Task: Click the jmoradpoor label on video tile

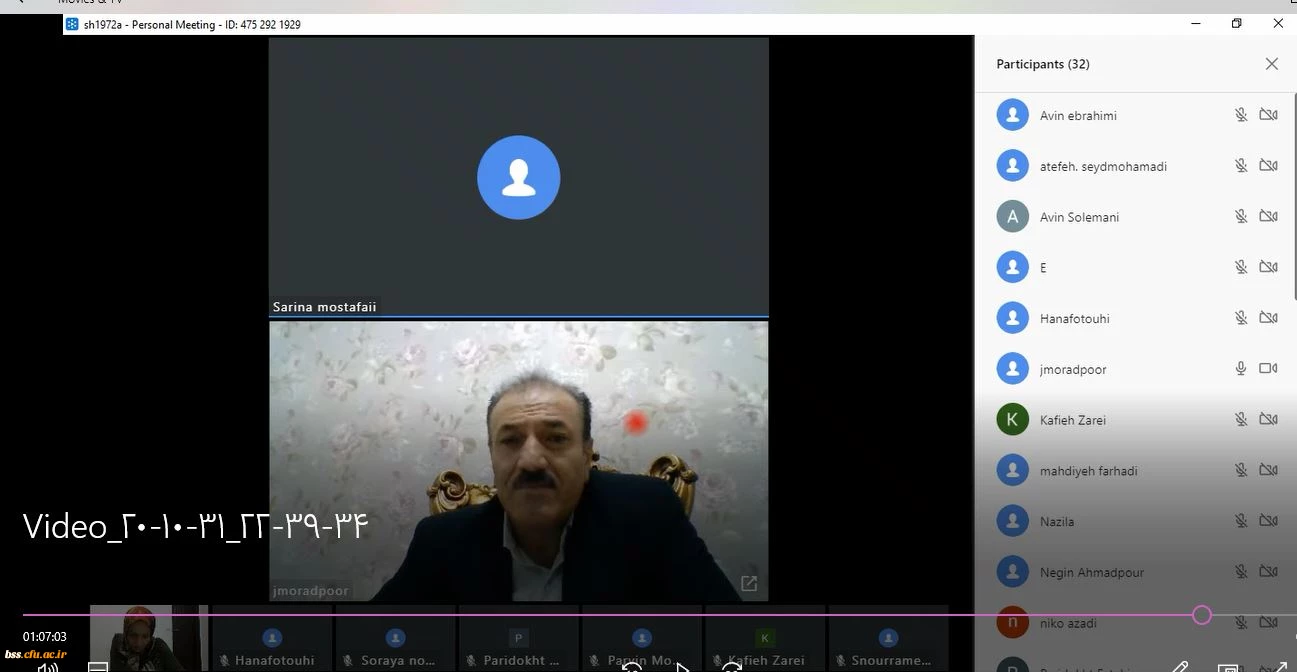Action: [x=311, y=591]
